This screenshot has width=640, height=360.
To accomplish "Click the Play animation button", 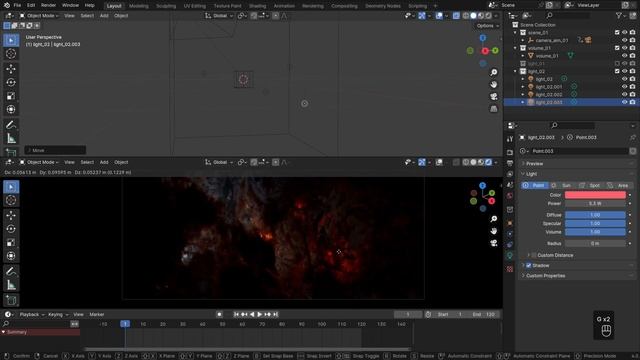I will [260, 314].
